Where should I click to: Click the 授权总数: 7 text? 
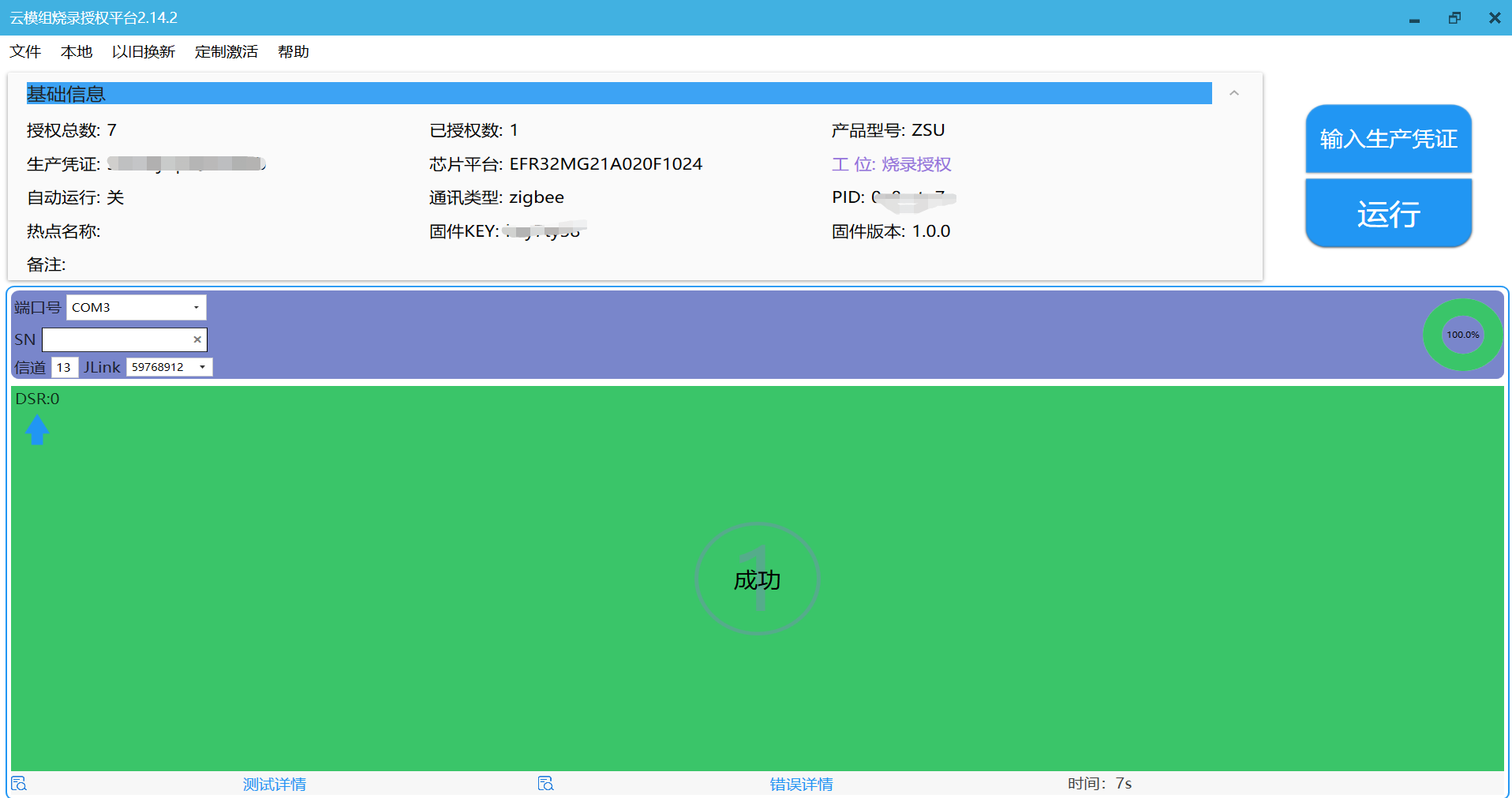(x=72, y=130)
